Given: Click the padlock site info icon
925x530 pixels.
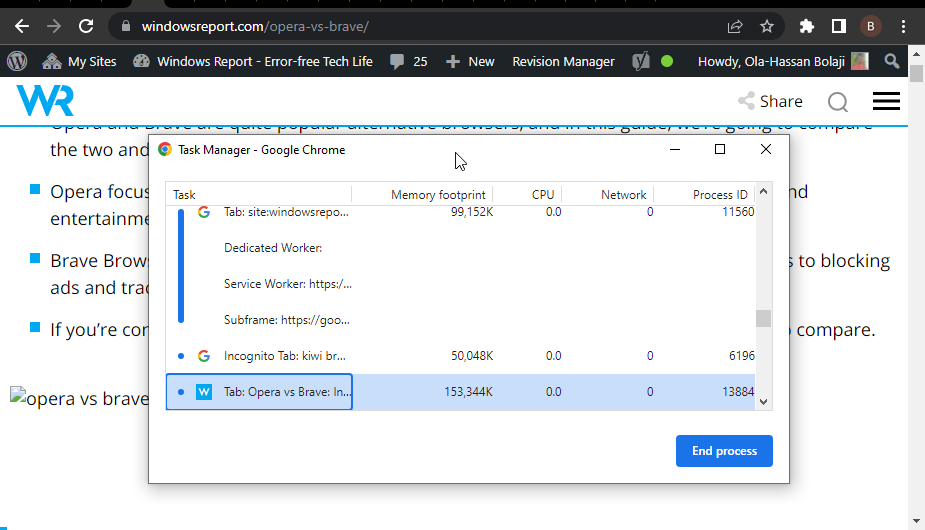Looking at the screenshot, I should coord(125,27).
